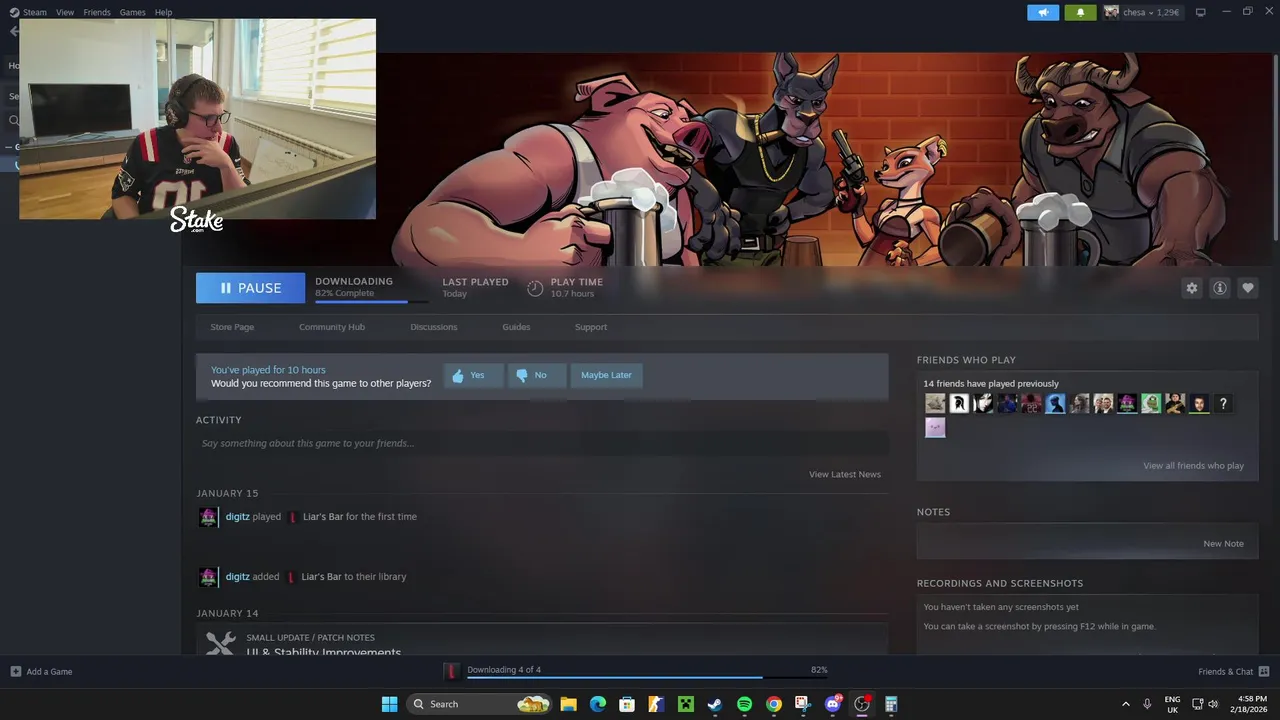Click the unknown friend question-mark avatar
Screen dimensions: 1280x720
1223,404
